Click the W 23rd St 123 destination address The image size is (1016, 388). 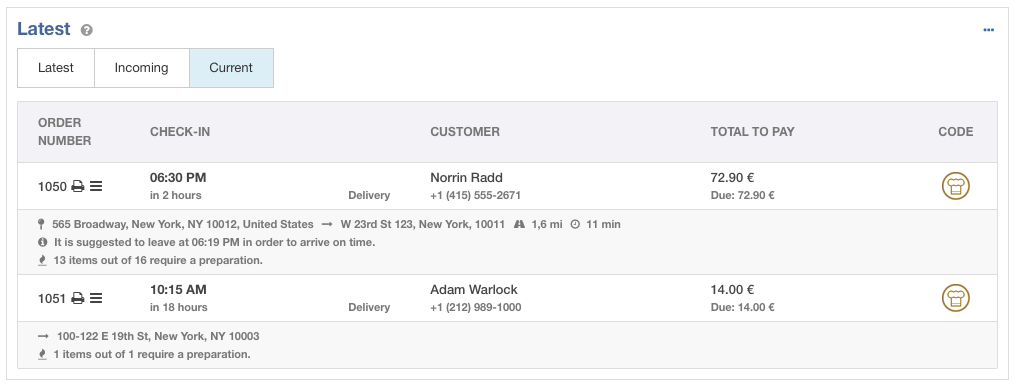click(422, 225)
